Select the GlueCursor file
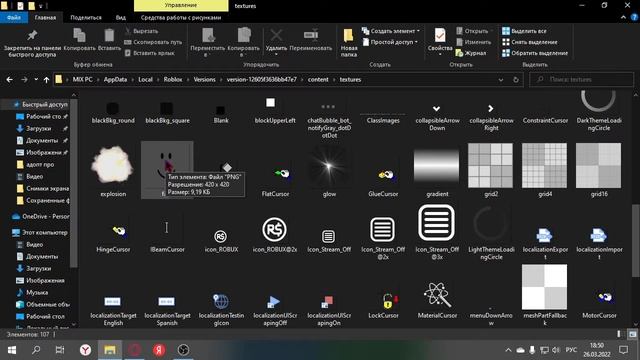The width and height of the screenshot is (640, 360). click(383, 181)
